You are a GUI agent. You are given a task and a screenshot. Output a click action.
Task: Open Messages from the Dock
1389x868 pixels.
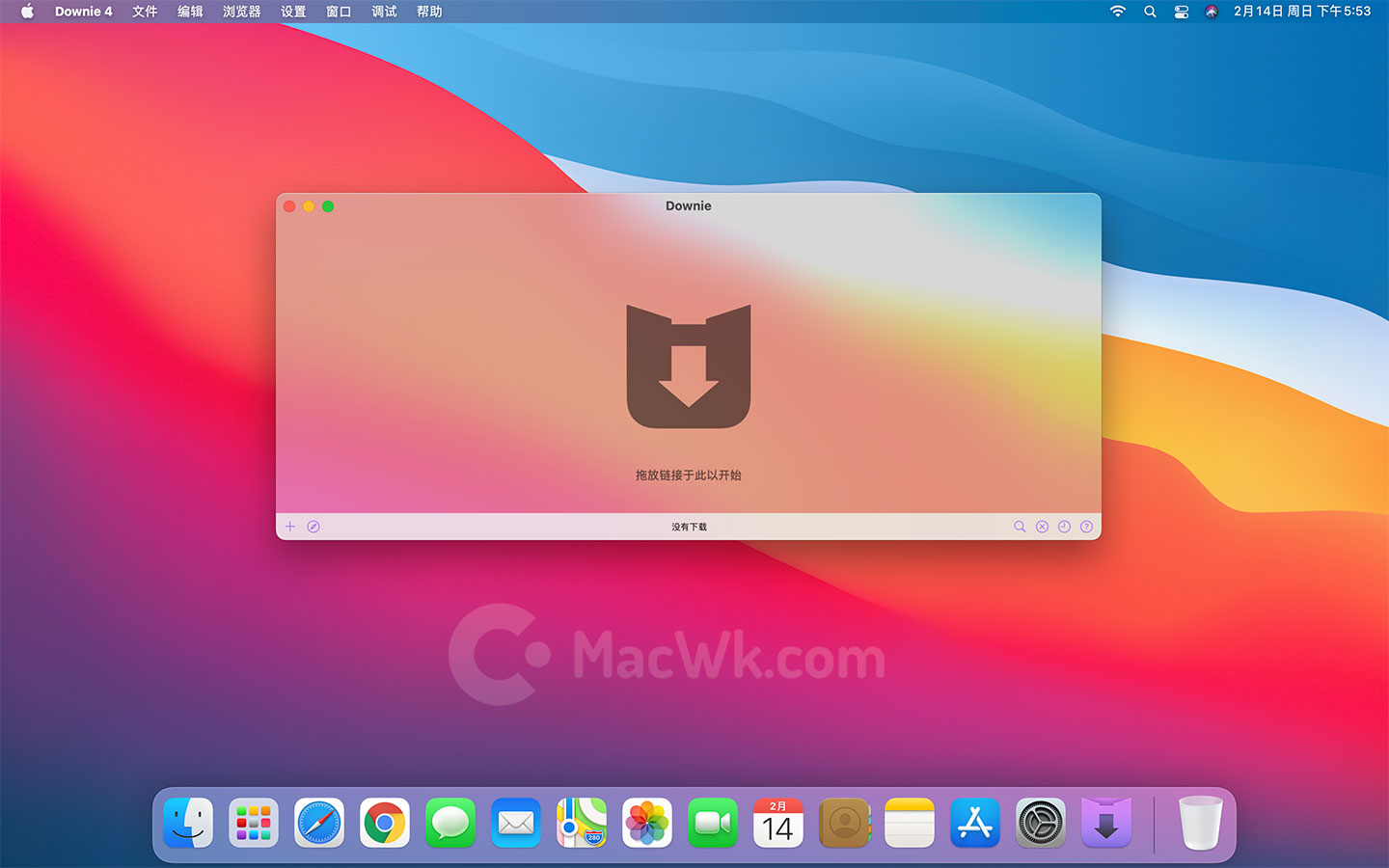click(x=450, y=824)
